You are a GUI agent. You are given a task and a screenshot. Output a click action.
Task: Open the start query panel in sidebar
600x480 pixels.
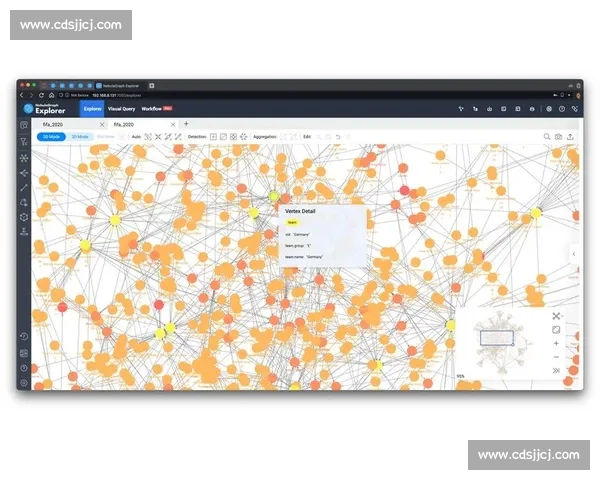pos(24,125)
